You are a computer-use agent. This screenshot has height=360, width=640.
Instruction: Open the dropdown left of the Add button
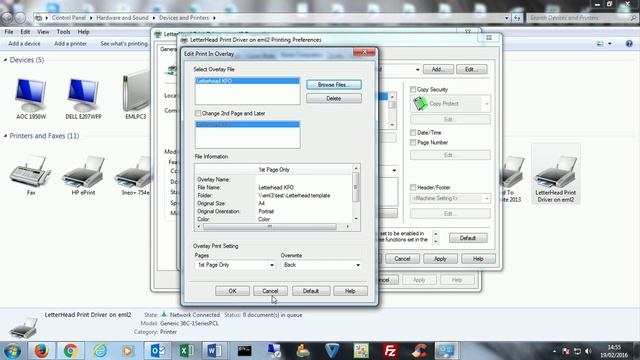pos(417,69)
